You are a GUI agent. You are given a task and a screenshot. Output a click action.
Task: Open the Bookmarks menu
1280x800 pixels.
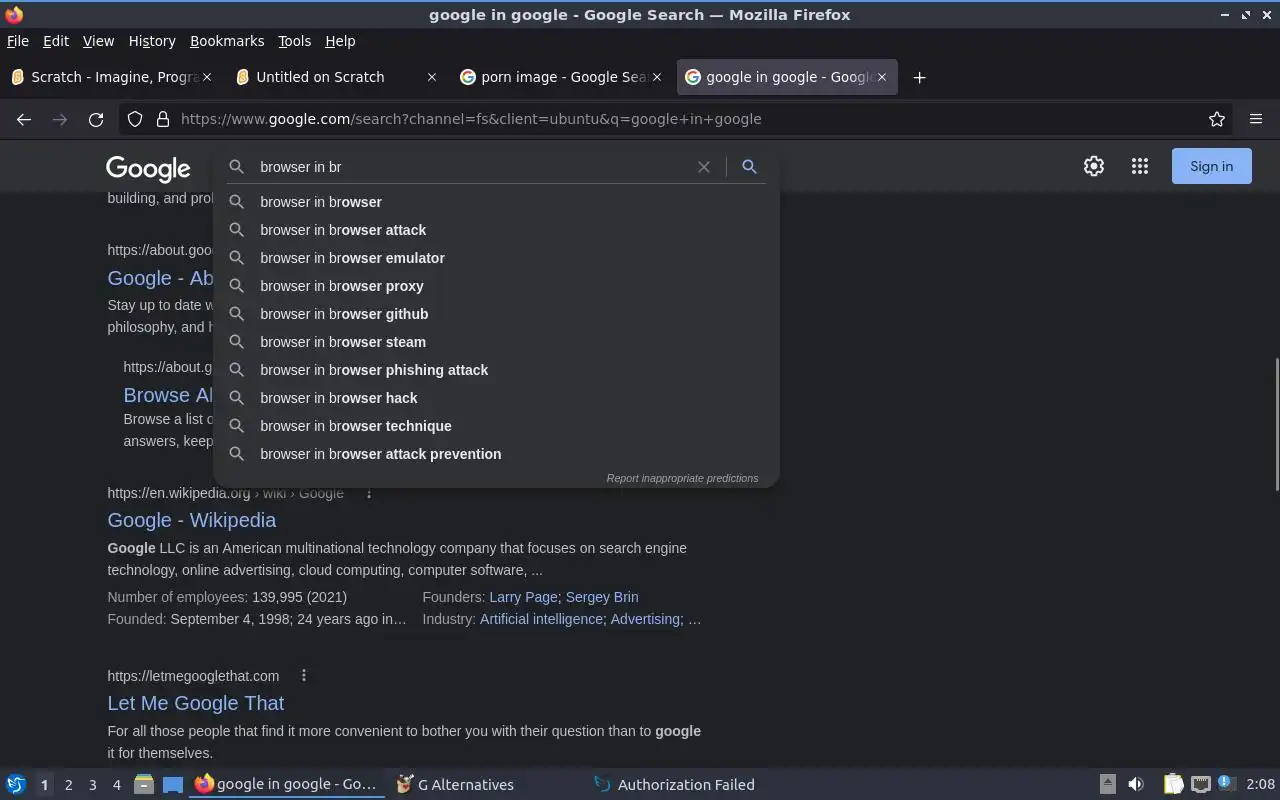pyautogui.click(x=227, y=41)
